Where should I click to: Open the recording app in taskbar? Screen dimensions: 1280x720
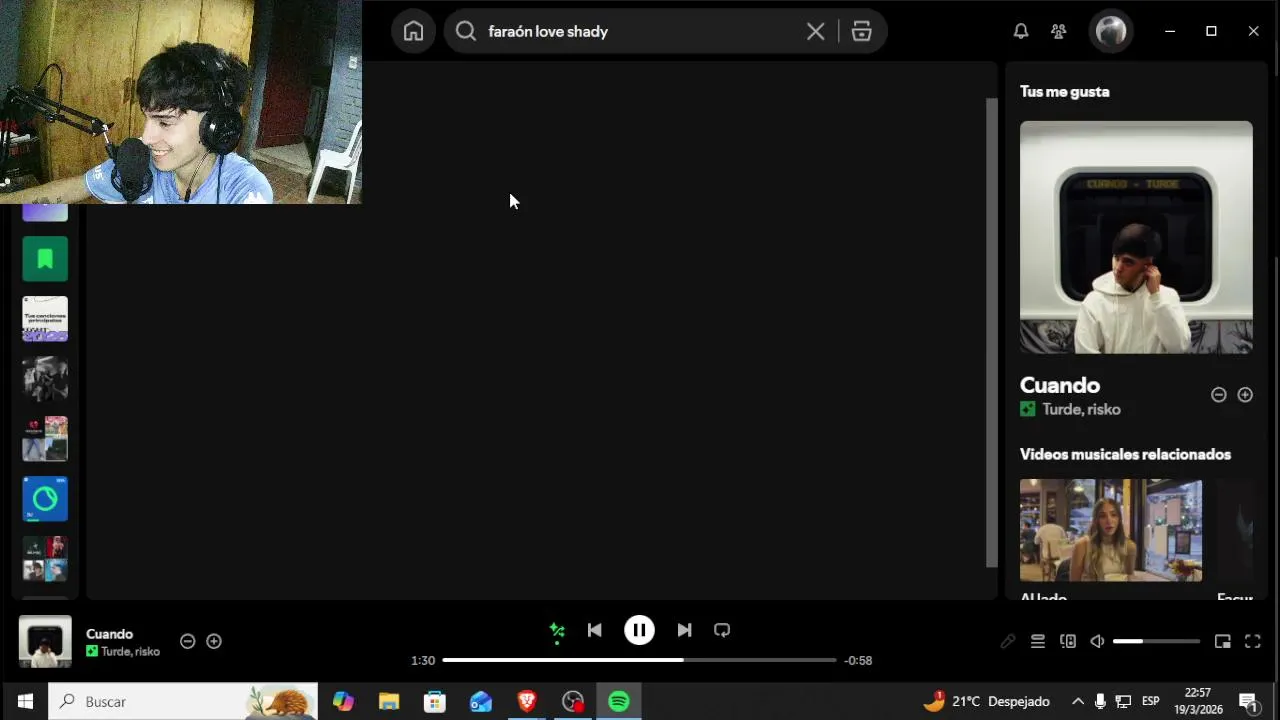coord(573,701)
